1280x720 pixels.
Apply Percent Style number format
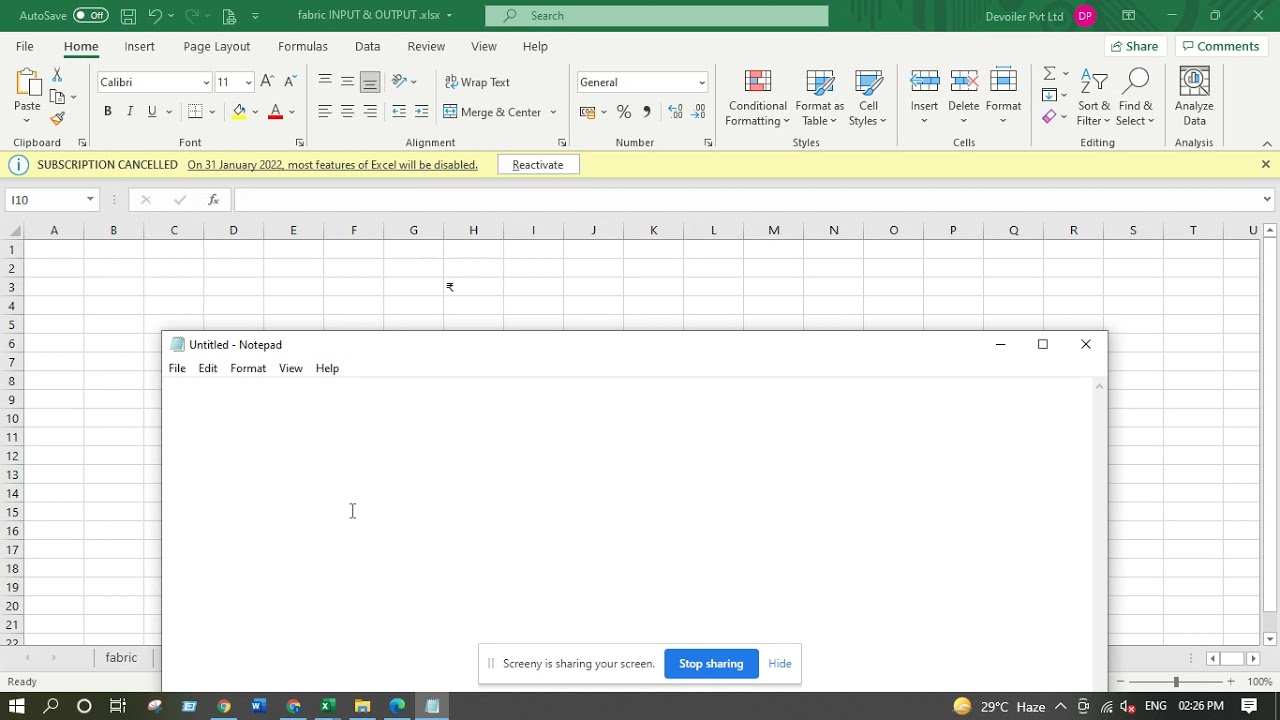(624, 112)
